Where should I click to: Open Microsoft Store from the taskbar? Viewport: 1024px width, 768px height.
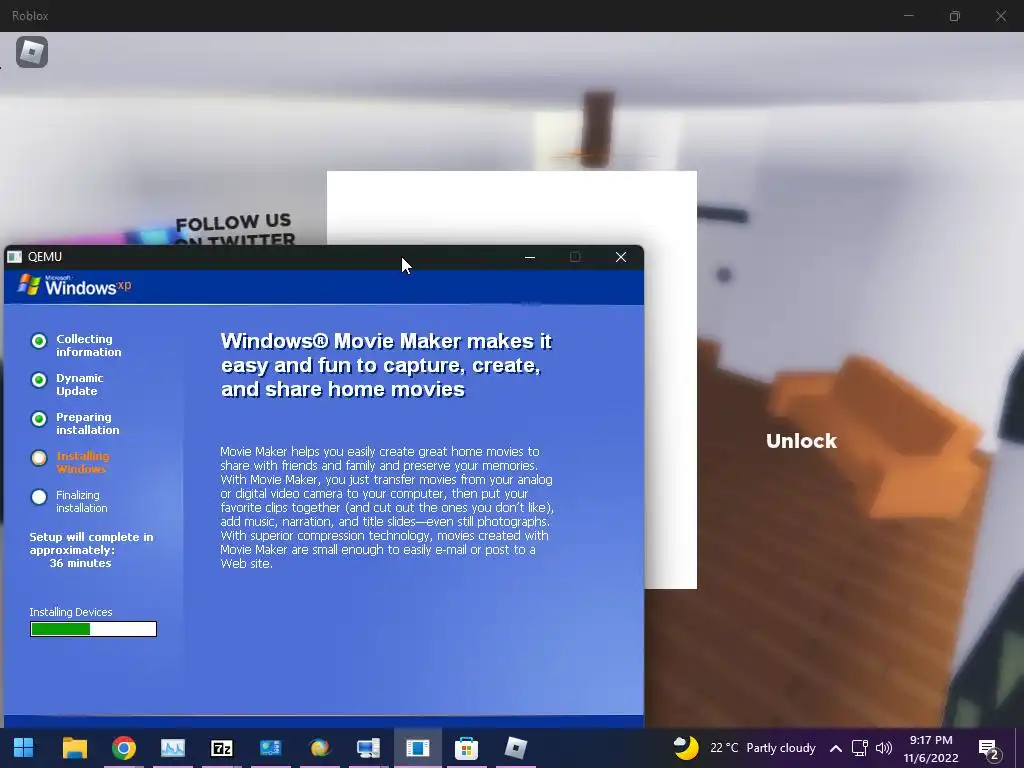pyautogui.click(x=466, y=748)
